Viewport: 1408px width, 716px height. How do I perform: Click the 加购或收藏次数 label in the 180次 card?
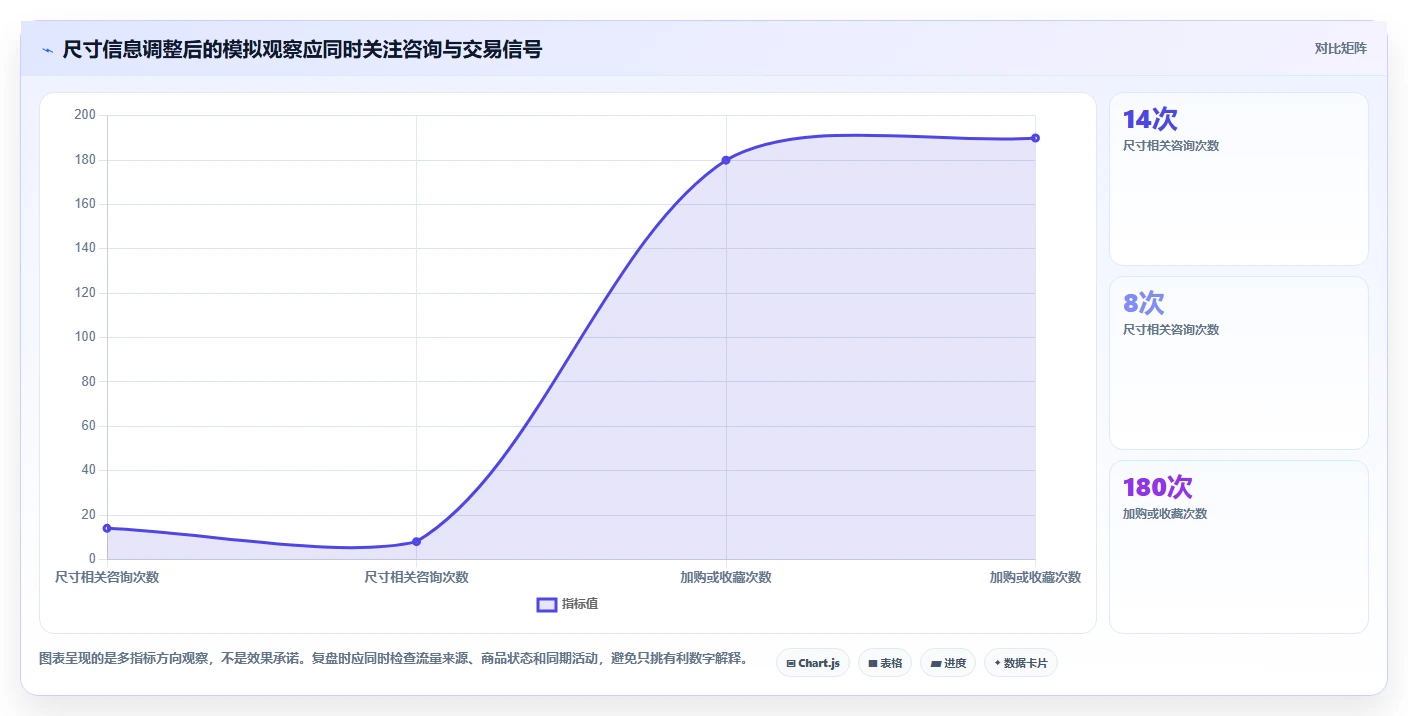click(x=1165, y=514)
